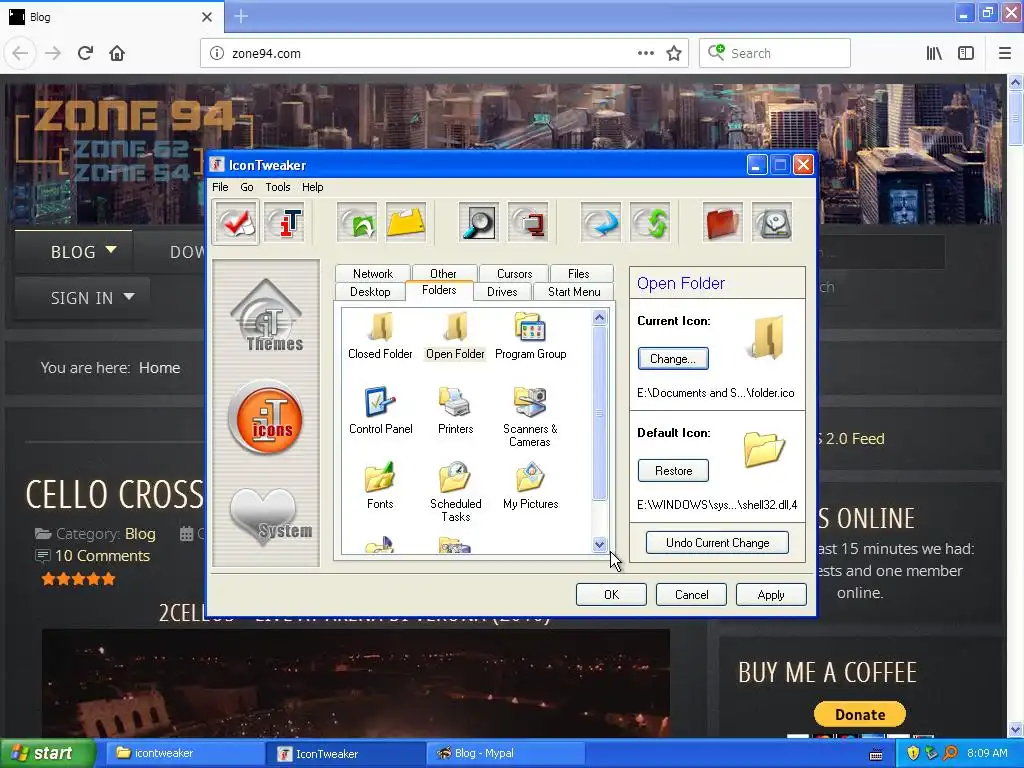Switch to the Cursors tab
Screen dimensions: 1024x768
point(515,274)
